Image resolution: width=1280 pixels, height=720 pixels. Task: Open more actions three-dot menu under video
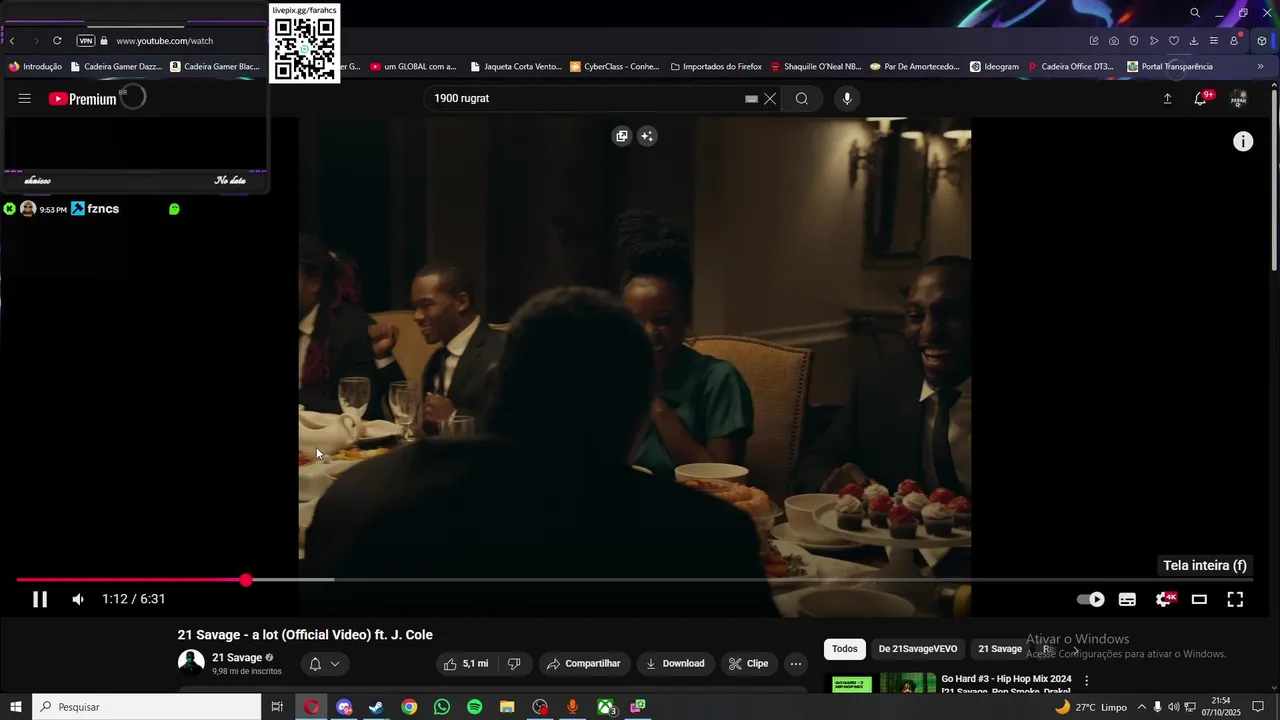click(x=796, y=664)
